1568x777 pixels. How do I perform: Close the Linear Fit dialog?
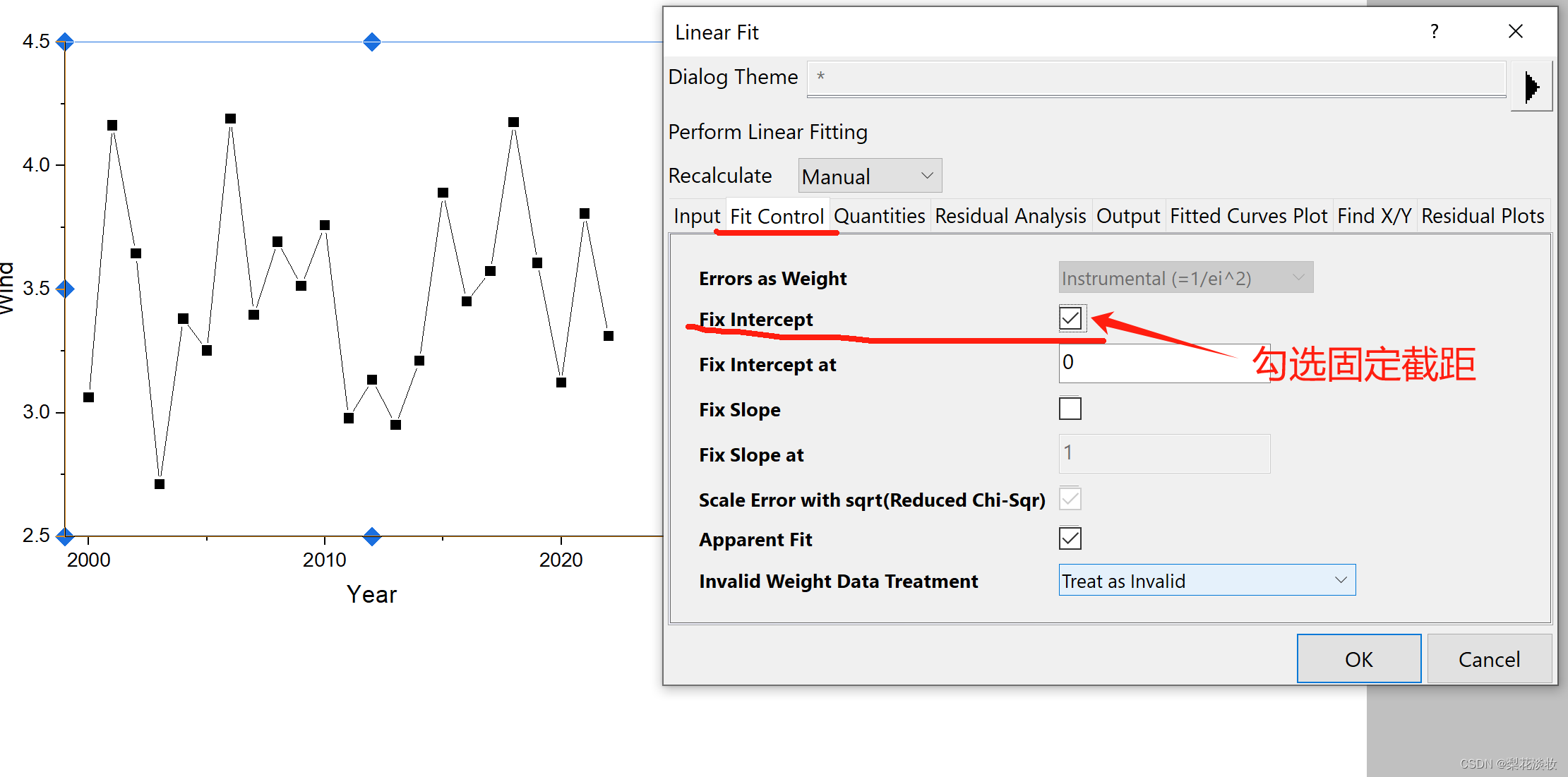click(1516, 32)
